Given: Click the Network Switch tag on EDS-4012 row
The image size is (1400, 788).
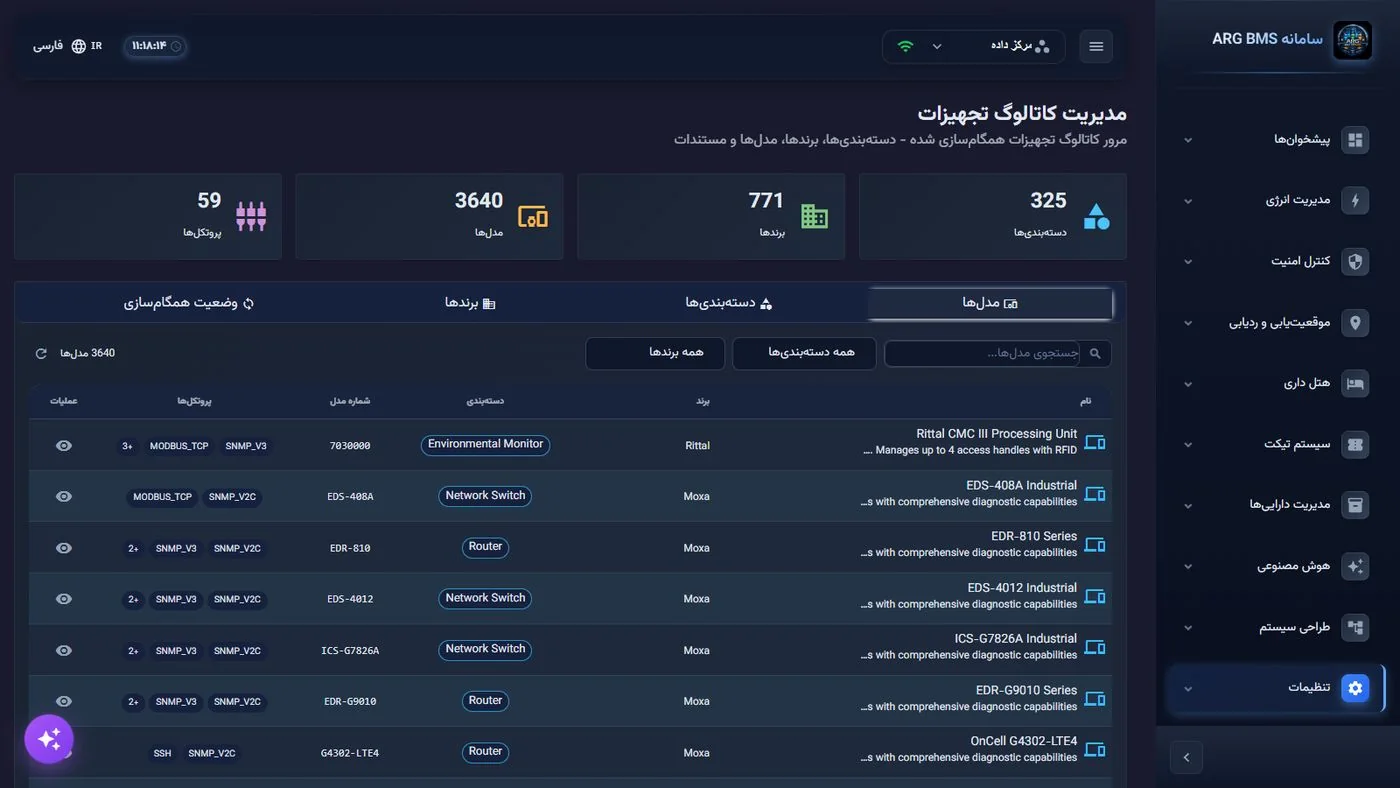Looking at the screenshot, I should coord(485,598).
